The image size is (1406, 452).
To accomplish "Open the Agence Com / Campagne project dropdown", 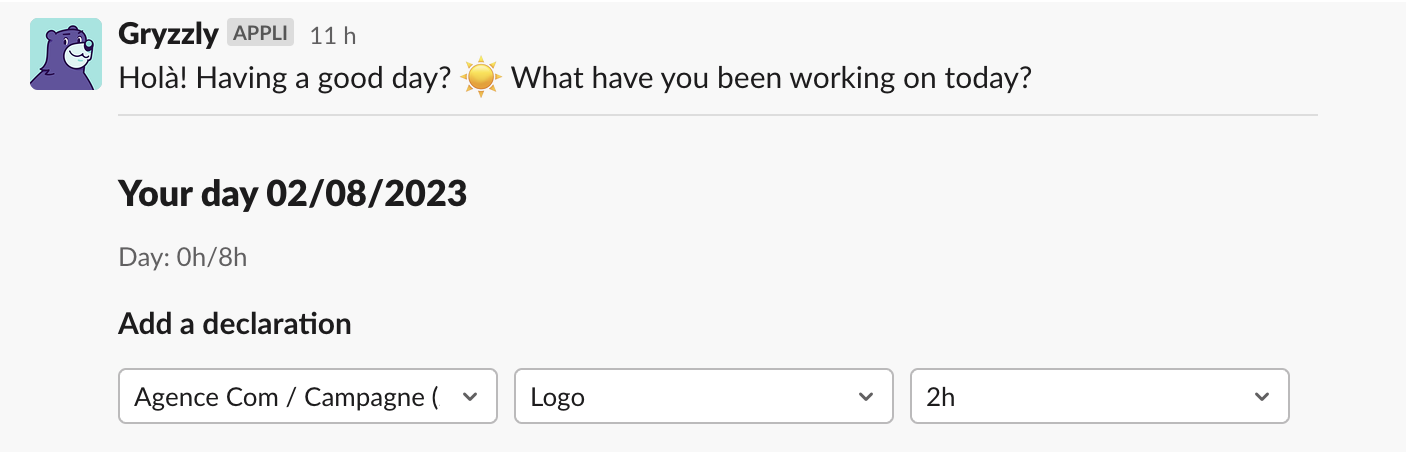I will [308, 397].
